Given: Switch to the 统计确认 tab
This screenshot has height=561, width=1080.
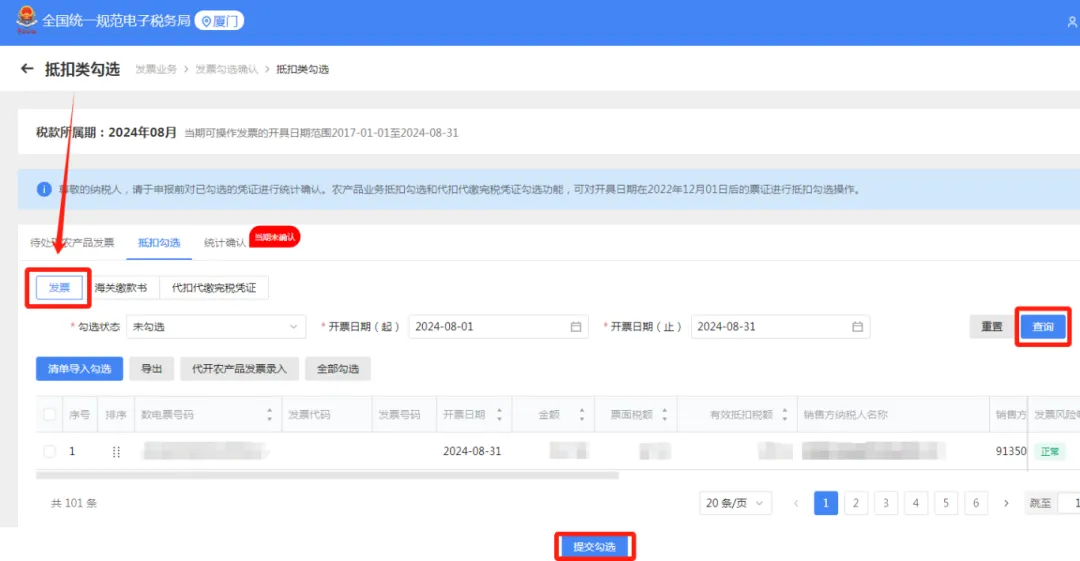Looking at the screenshot, I should click(225, 243).
